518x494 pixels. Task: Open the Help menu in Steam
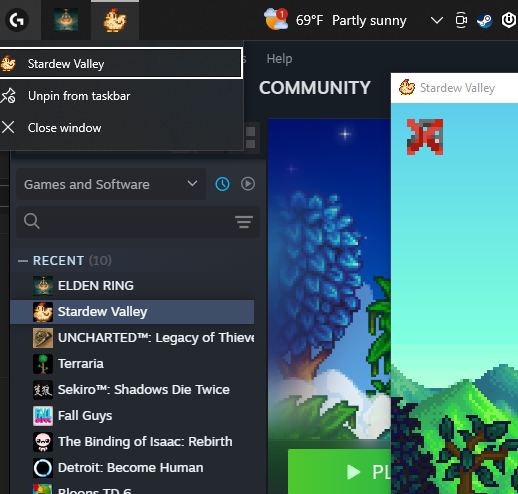279,59
